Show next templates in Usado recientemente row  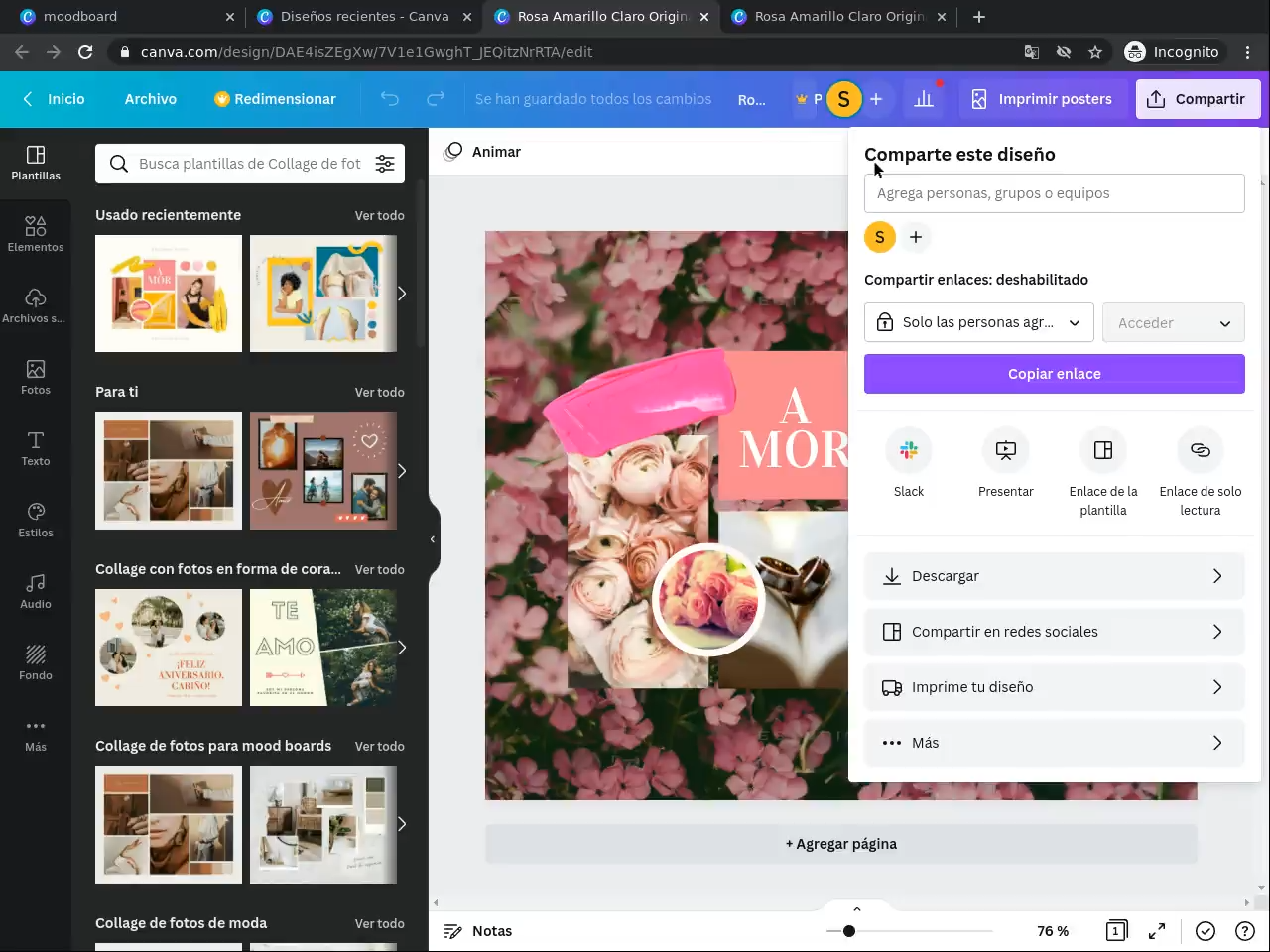402,294
